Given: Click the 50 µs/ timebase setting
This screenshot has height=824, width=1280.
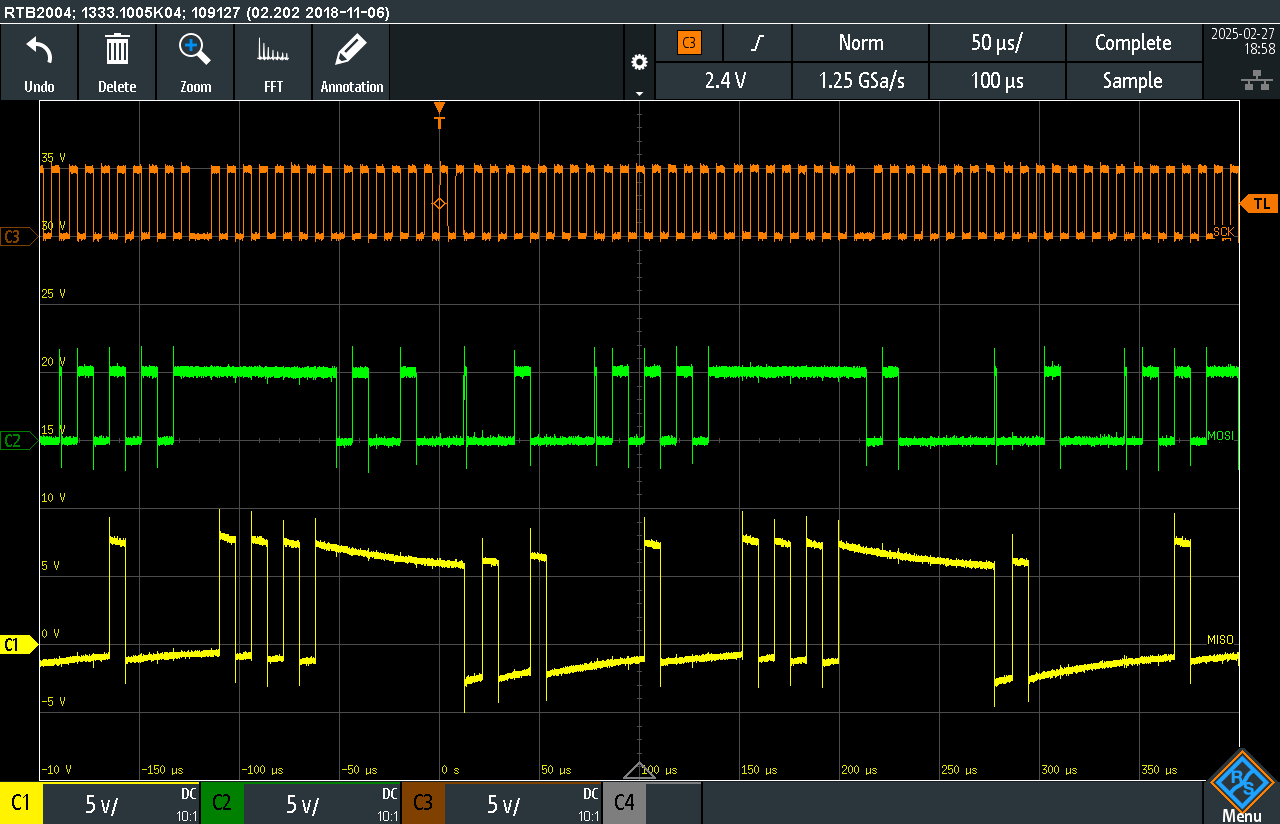Looking at the screenshot, I should pos(997,43).
